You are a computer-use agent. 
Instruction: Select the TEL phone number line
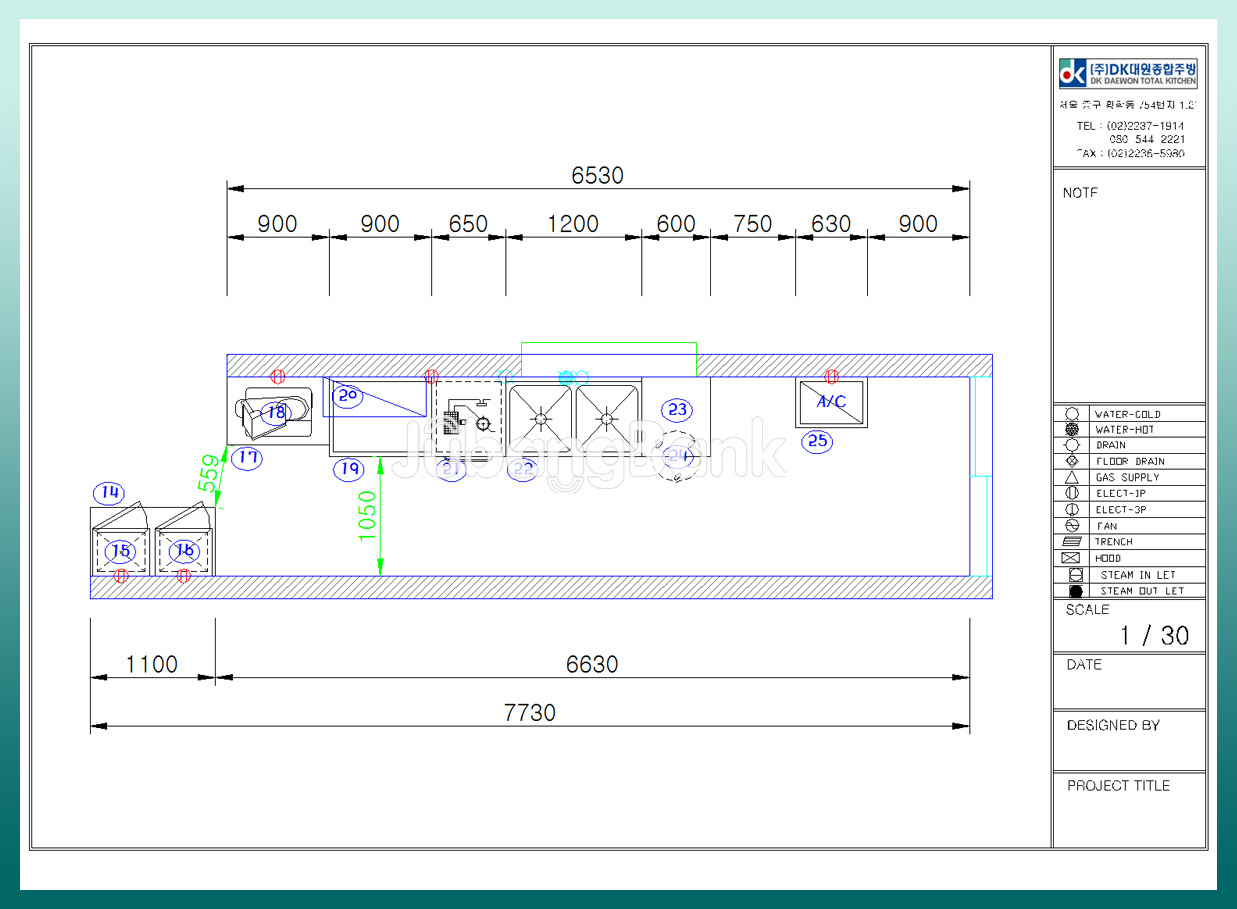(1130, 126)
